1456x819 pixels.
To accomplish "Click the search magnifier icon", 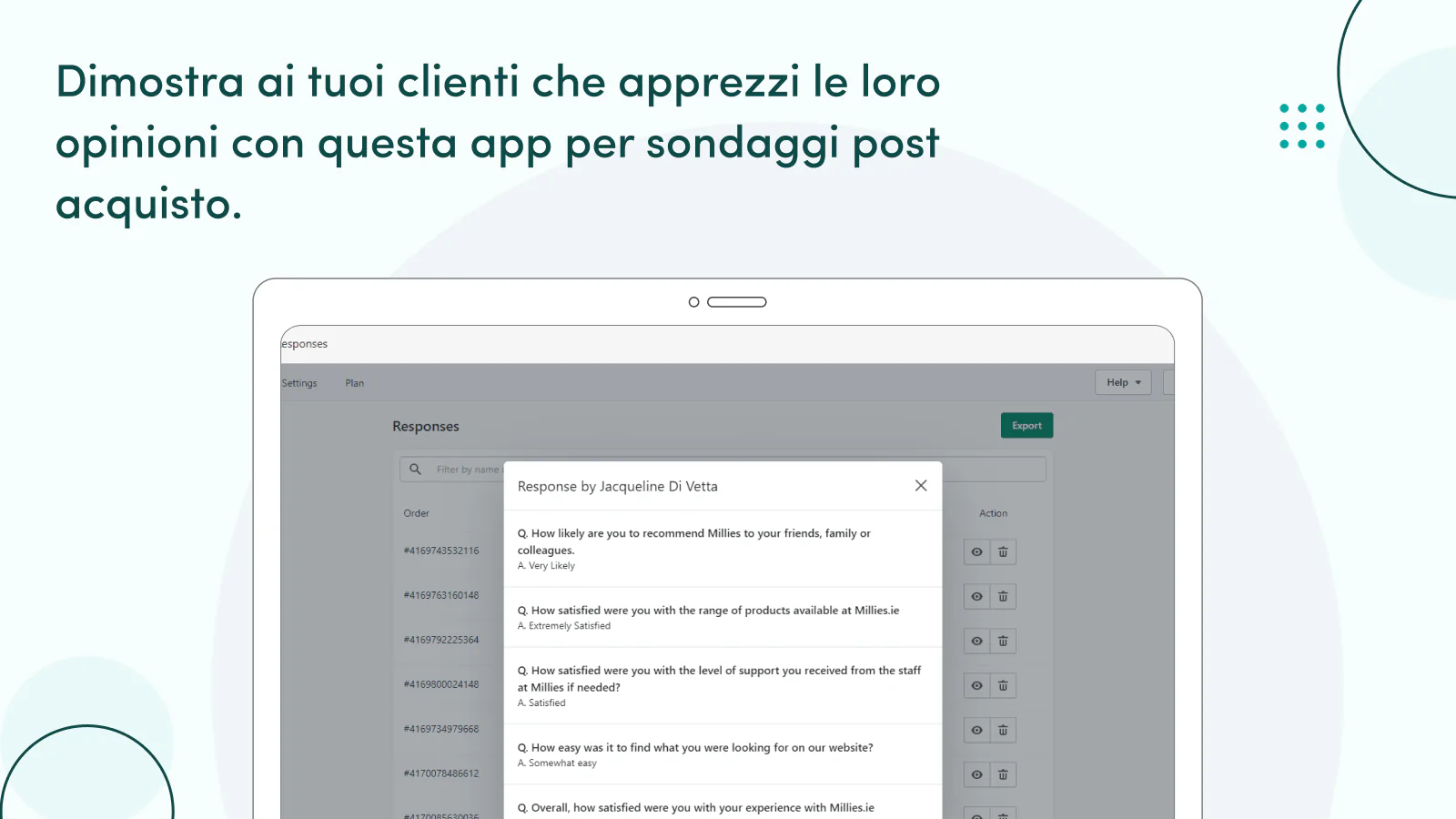I will click(x=415, y=470).
